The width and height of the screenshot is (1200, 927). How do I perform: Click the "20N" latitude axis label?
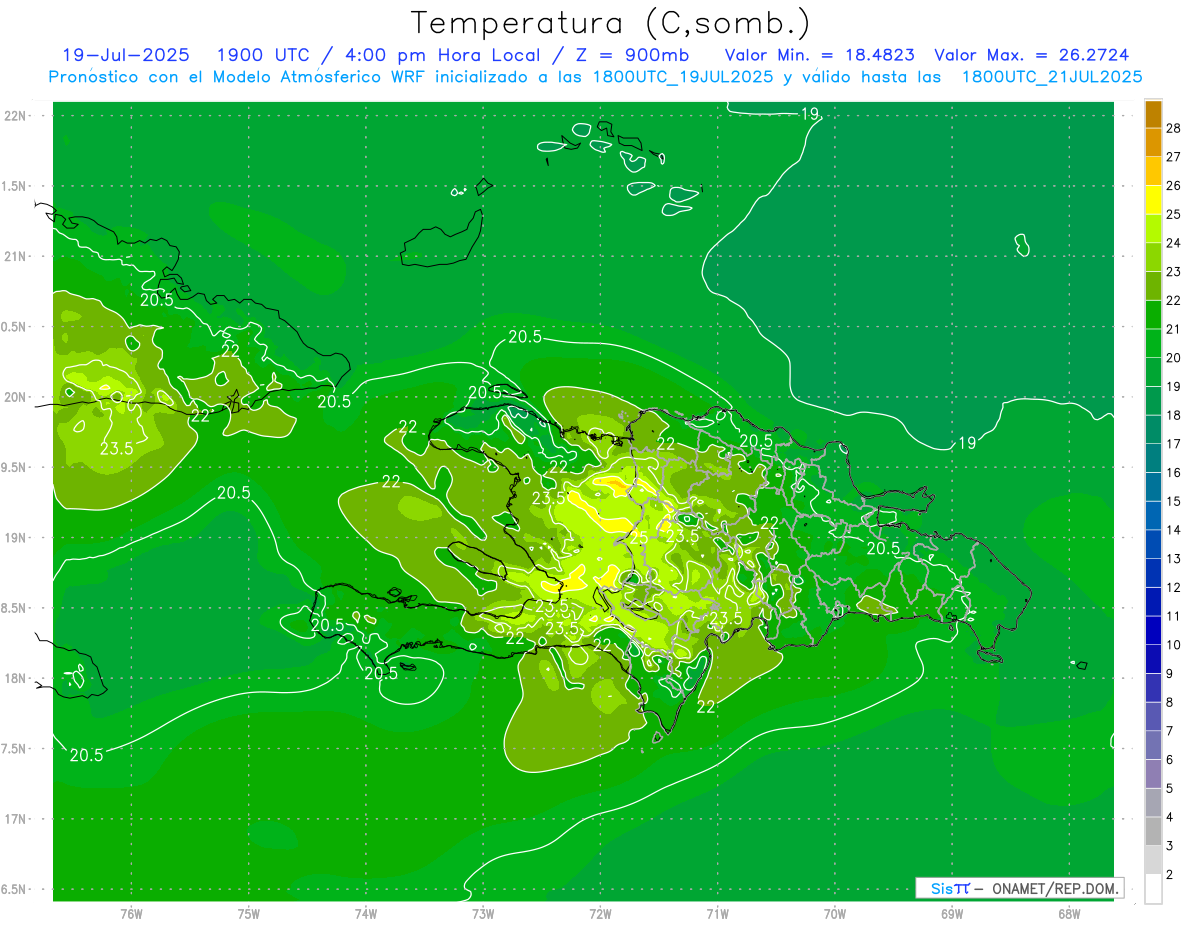tap(17, 397)
